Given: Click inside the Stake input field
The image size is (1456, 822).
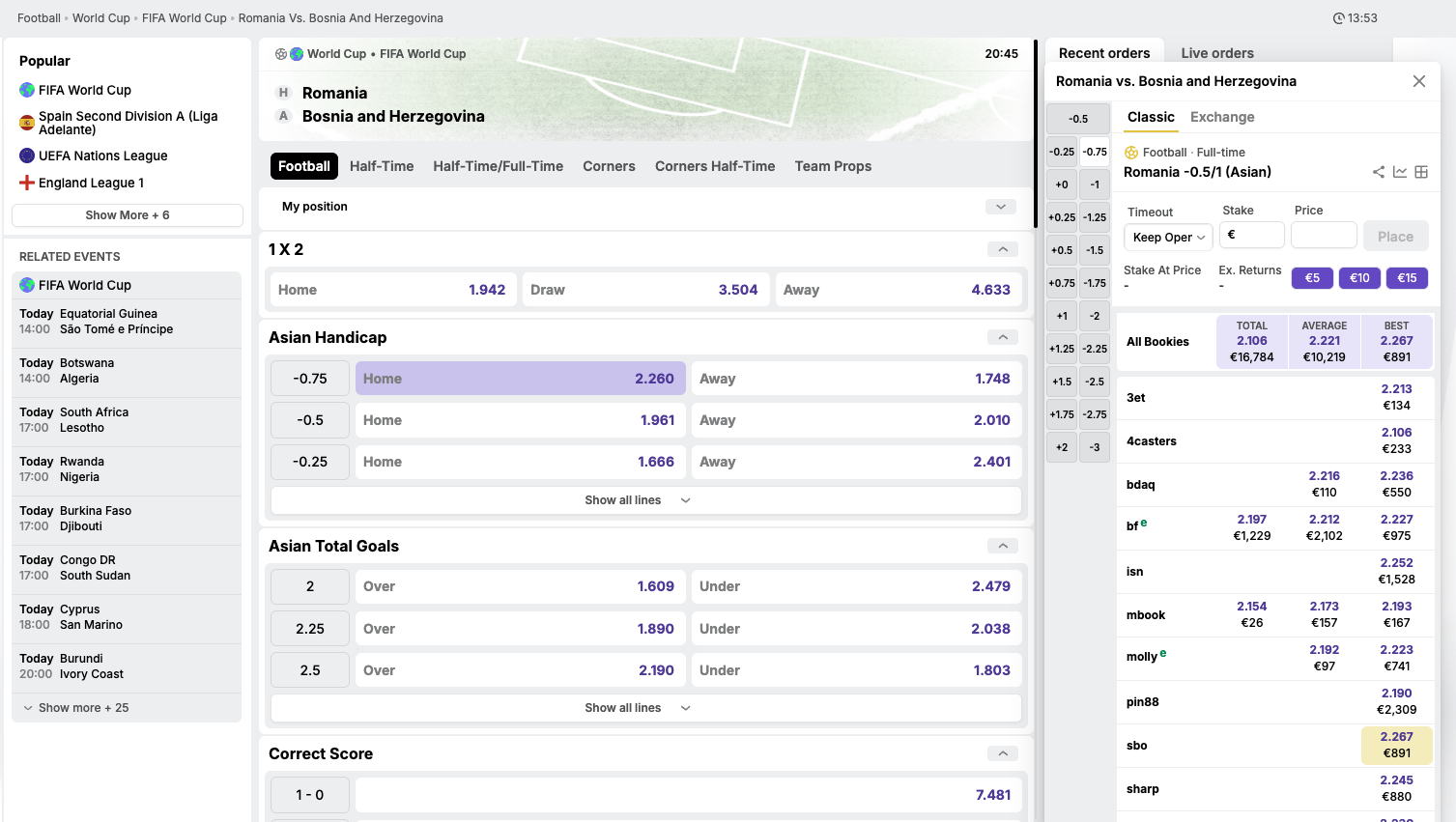Looking at the screenshot, I should (1251, 235).
